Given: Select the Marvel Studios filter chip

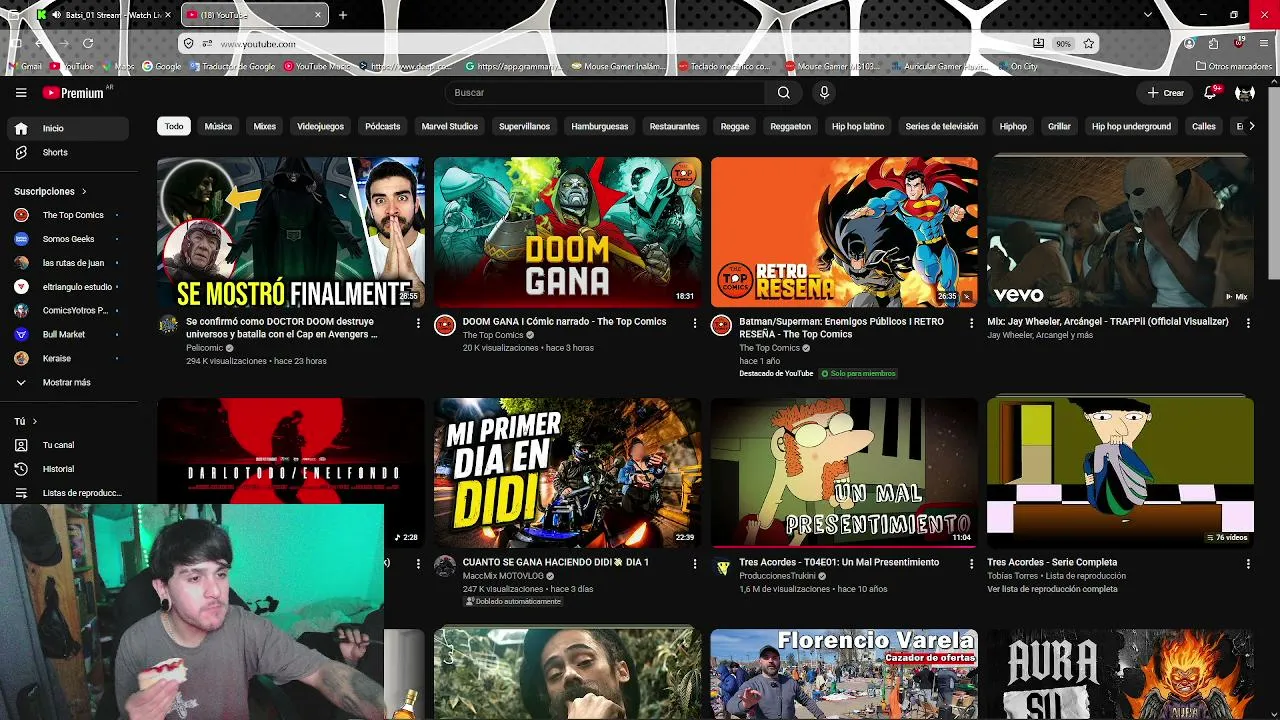Looking at the screenshot, I should point(449,127).
